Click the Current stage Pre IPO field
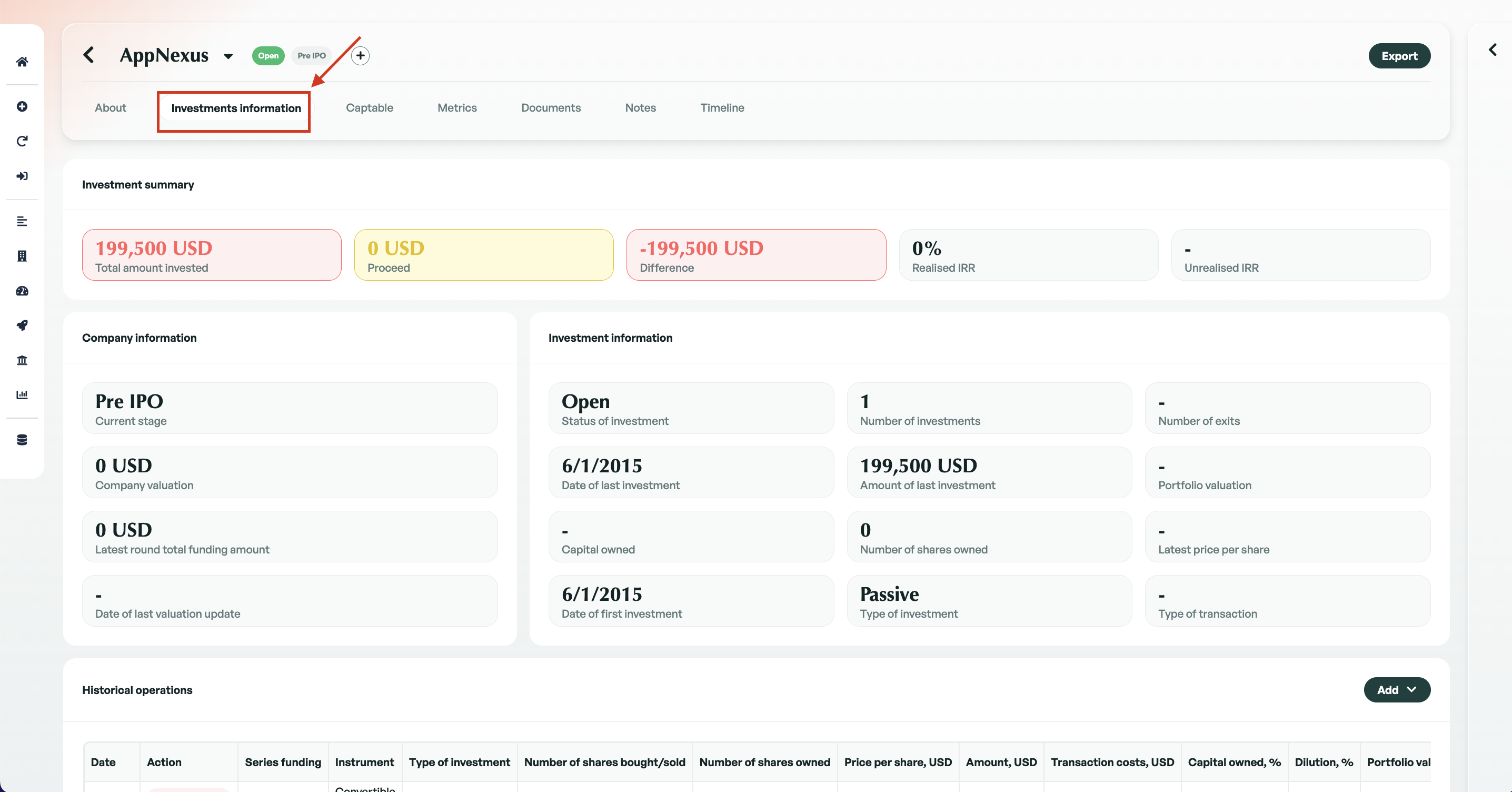 coord(290,408)
